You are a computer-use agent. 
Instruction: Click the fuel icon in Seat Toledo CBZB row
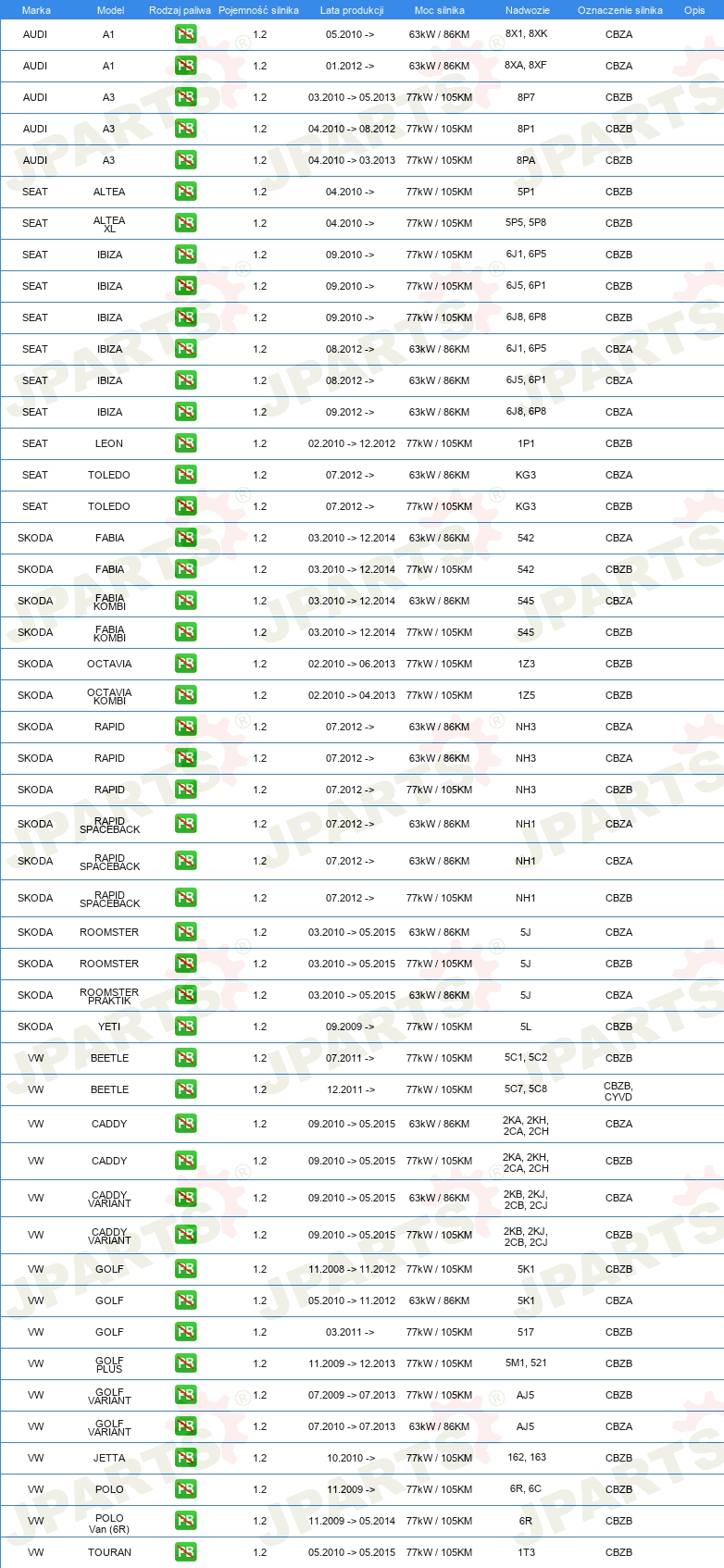185,506
